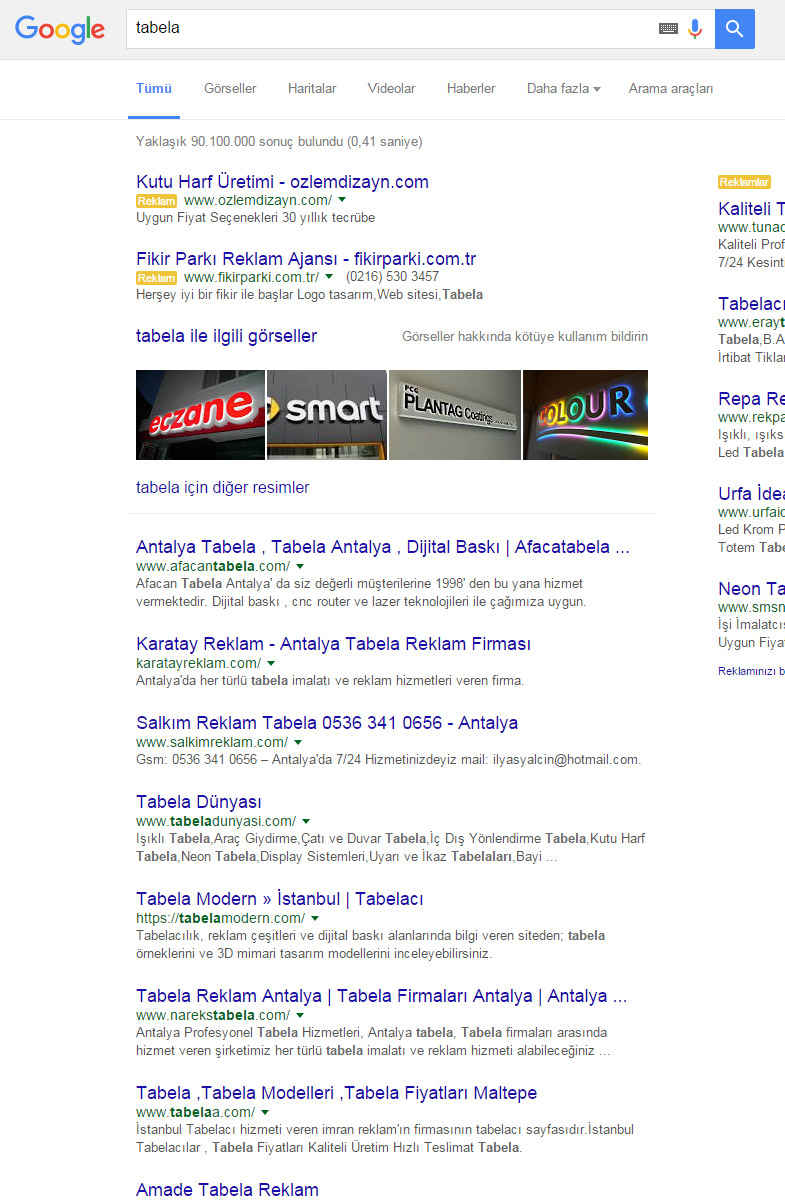The width and height of the screenshot is (785, 1200).
Task: Open the 'COLOUR' neon sign thumbnail
Action: point(585,415)
